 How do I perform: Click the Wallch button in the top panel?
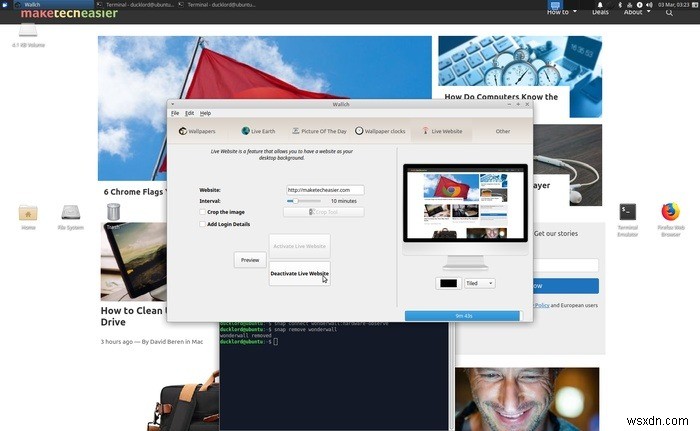(52, 4)
